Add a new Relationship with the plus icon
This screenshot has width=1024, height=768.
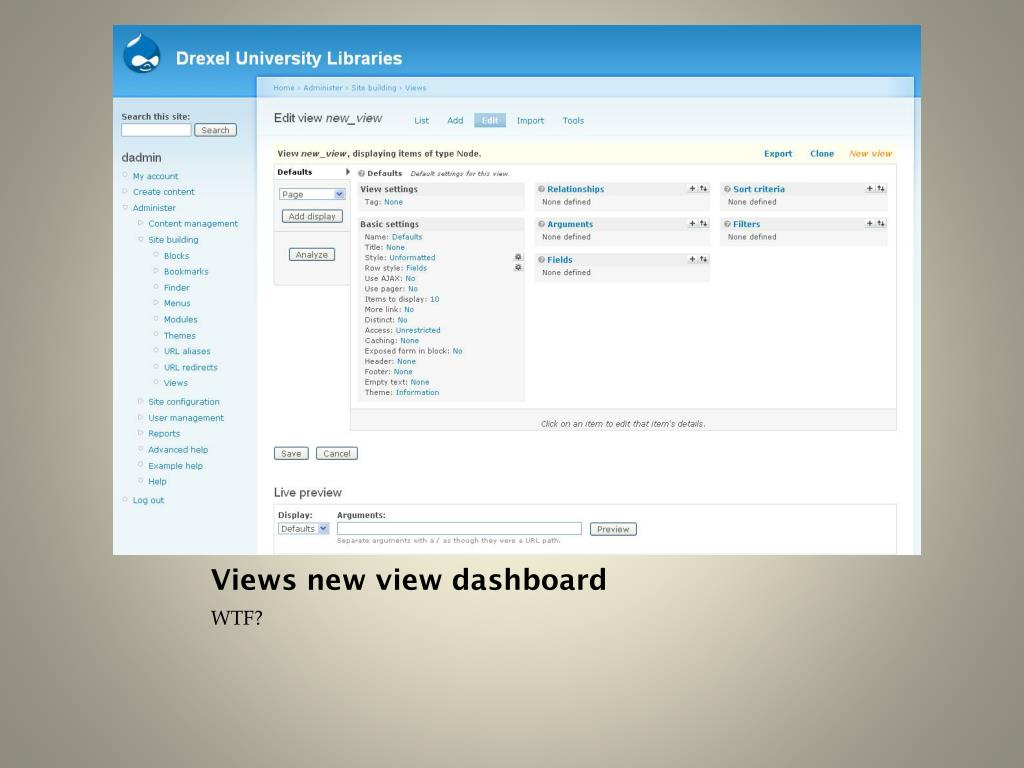click(x=692, y=189)
